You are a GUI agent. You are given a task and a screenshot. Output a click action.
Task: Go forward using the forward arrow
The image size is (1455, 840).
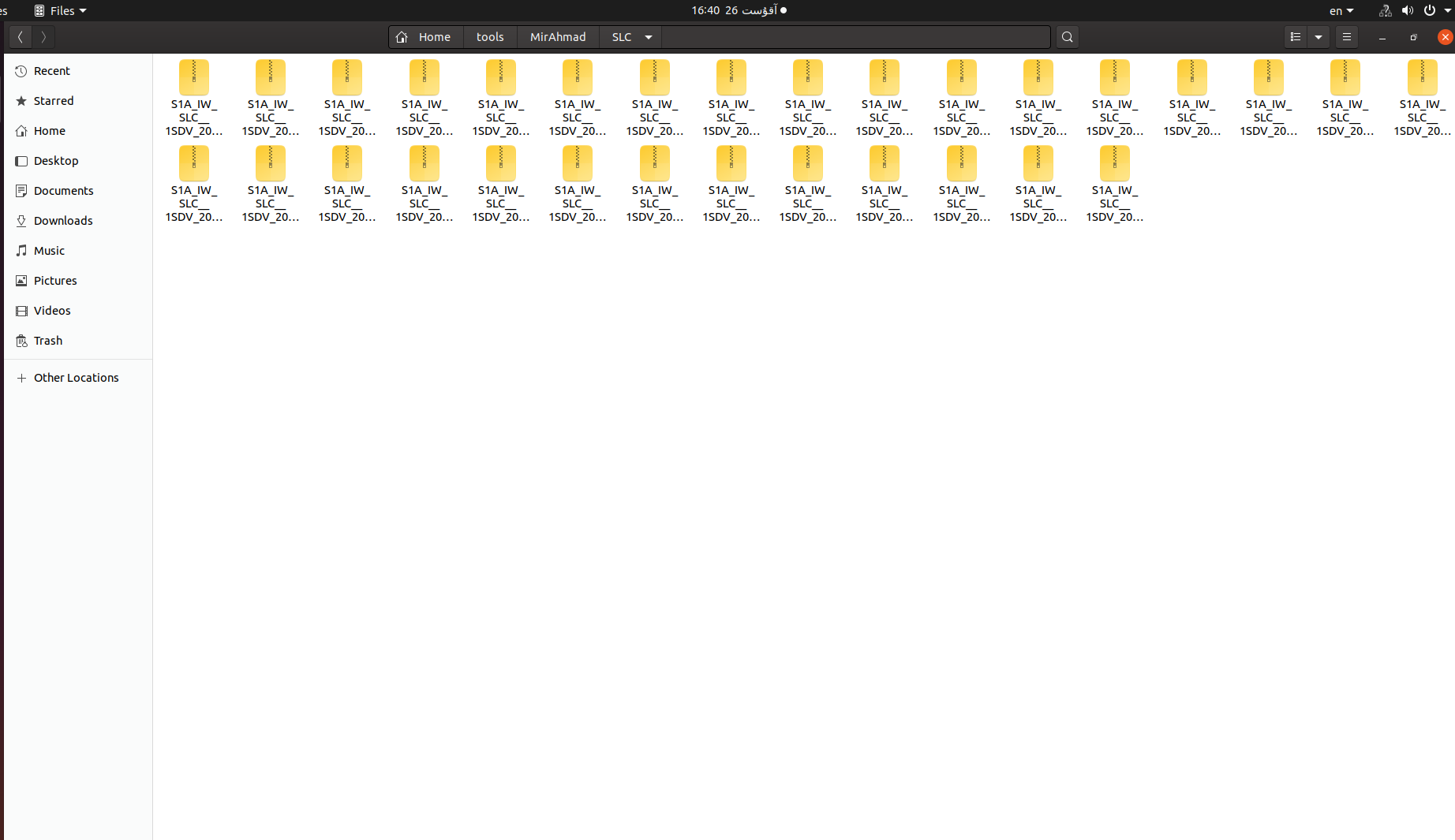pyautogui.click(x=43, y=36)
